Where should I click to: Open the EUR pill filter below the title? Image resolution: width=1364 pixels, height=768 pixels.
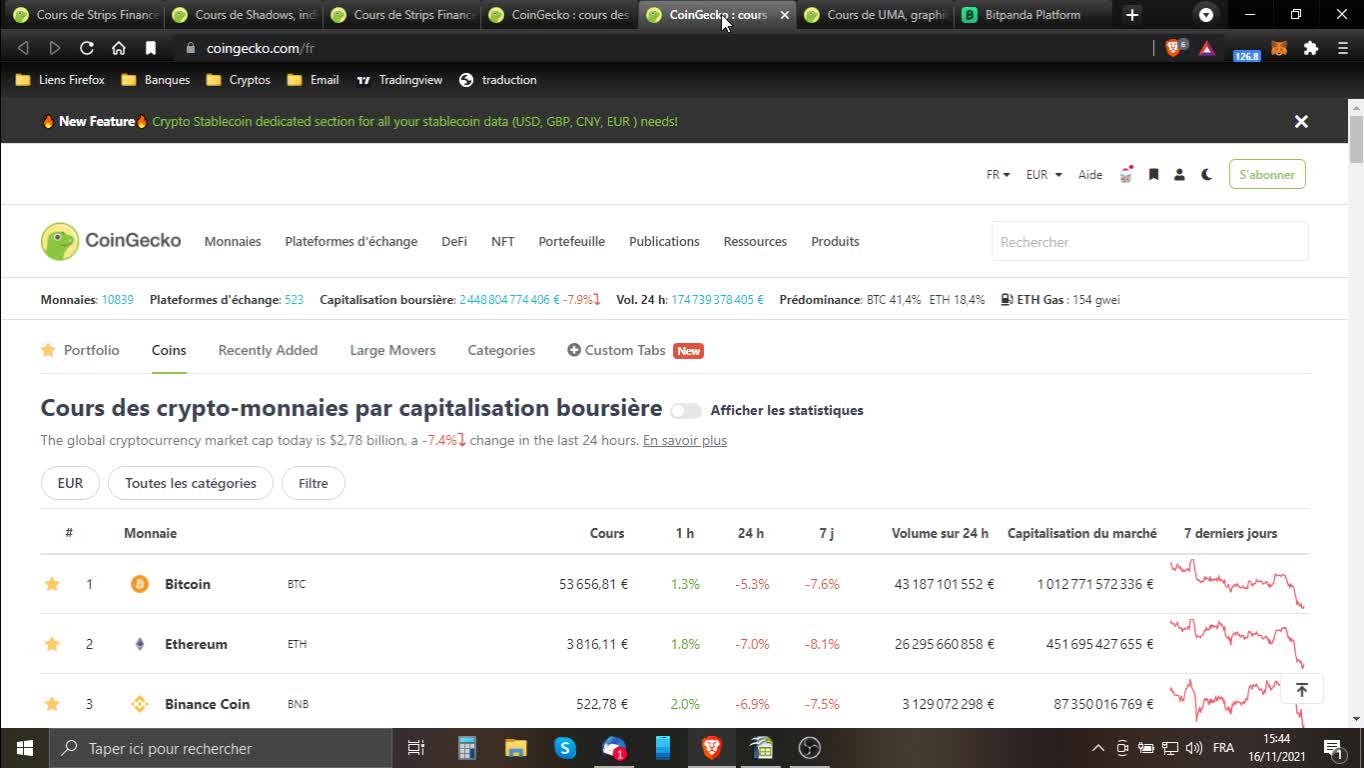coord(70,483)
